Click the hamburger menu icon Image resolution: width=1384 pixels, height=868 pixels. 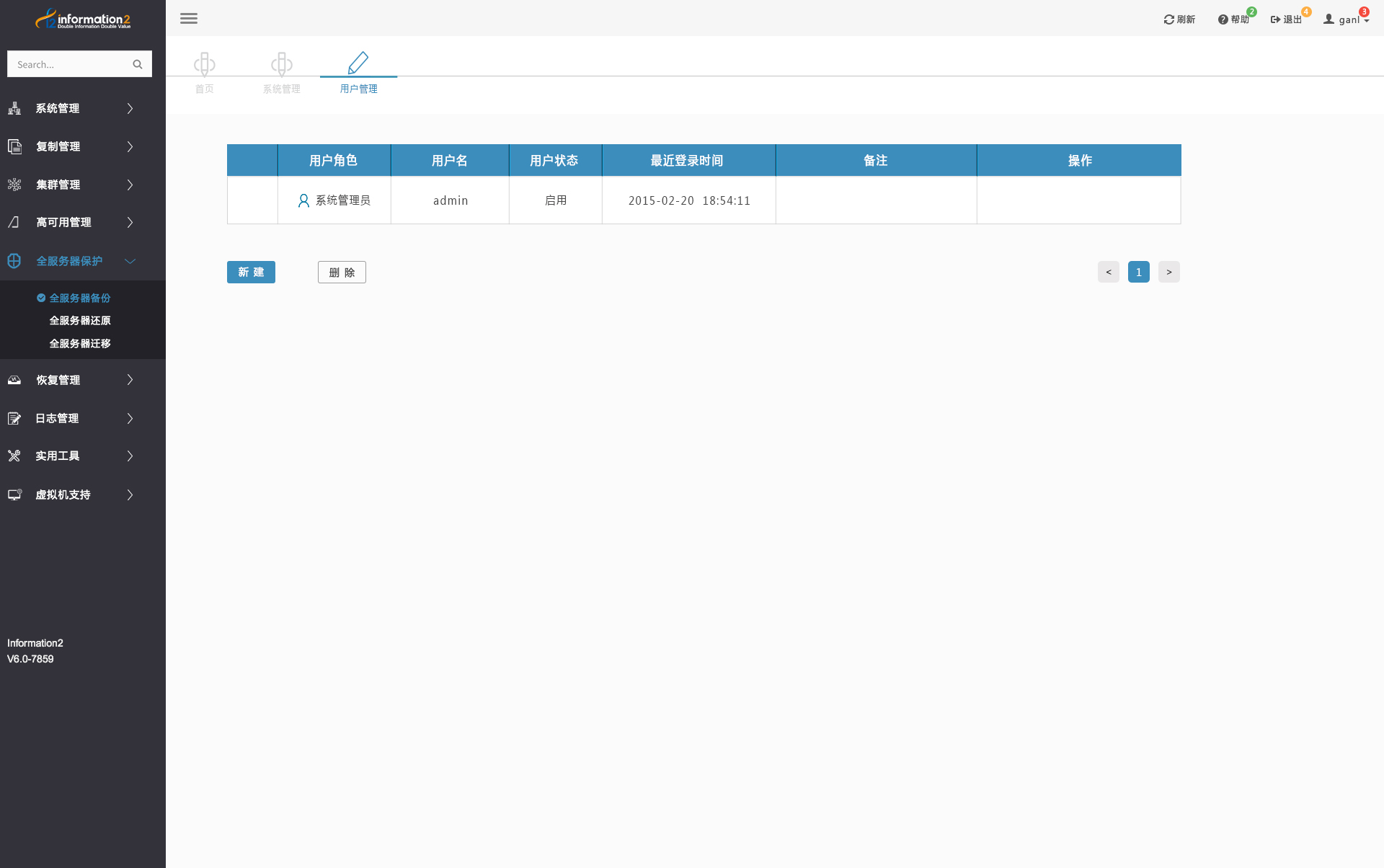[189, 19]
